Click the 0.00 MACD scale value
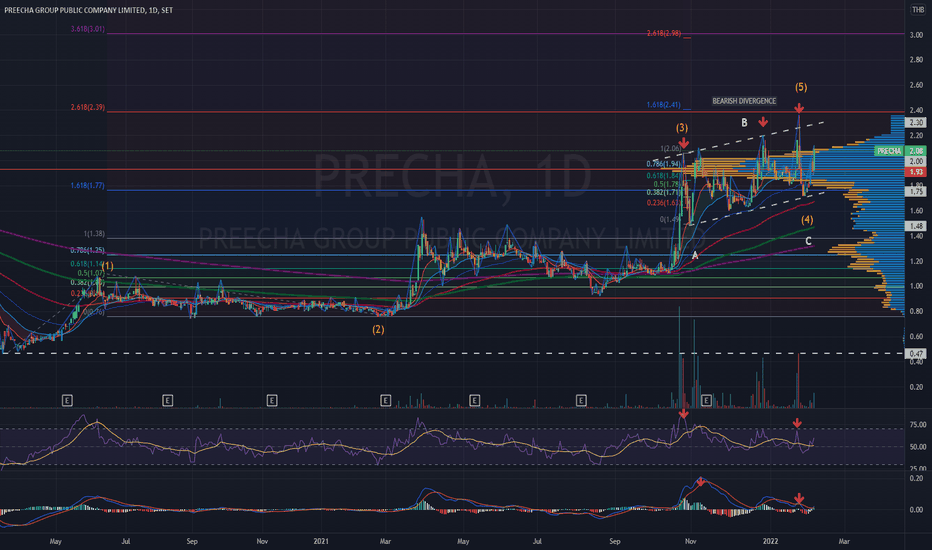Image resolution: width=932 pixels, height=550 pixels. coord(916,510)
